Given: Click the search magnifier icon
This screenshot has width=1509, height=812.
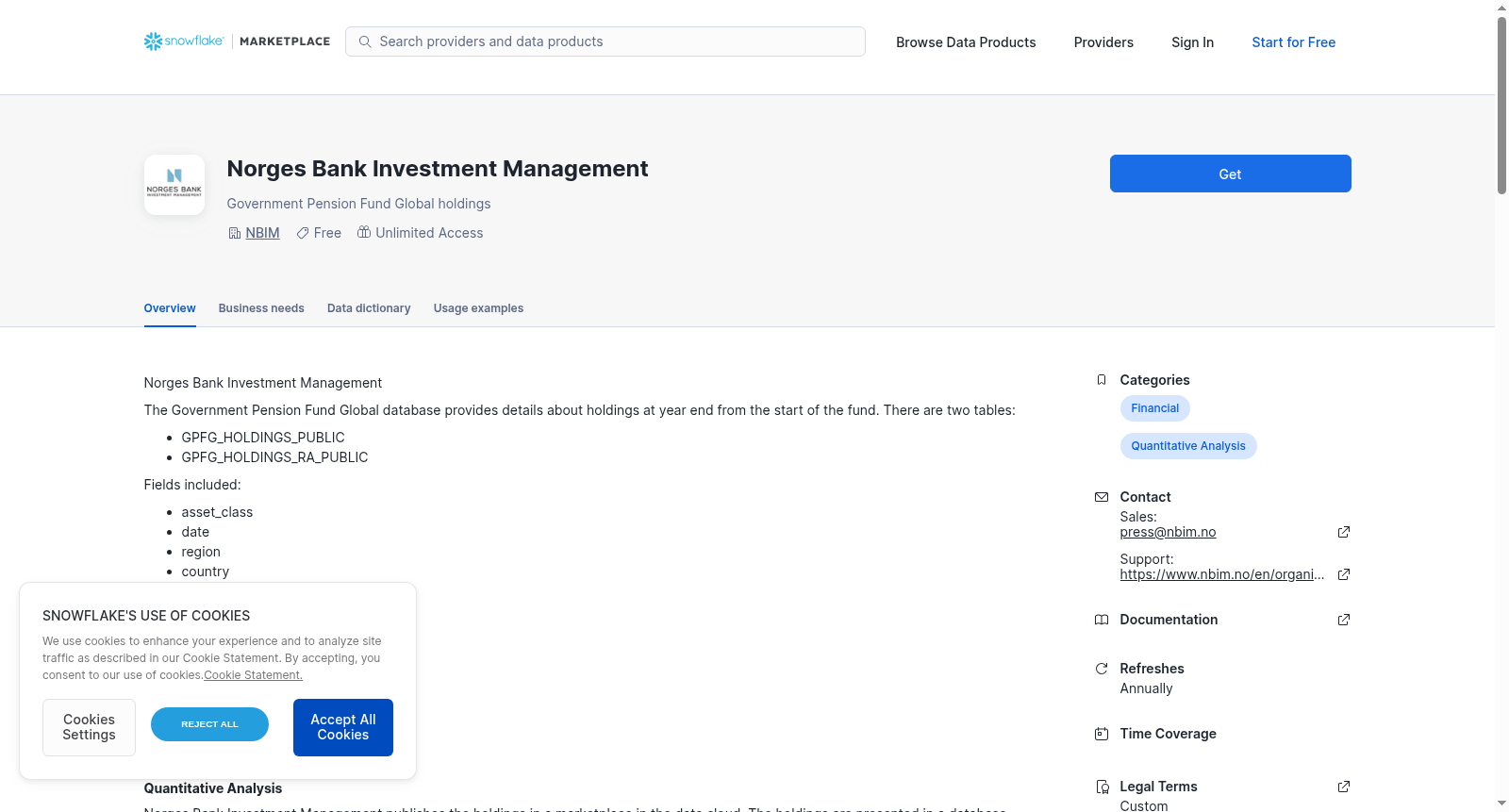Looking at the screenshot, I should [x=365, y=41].
